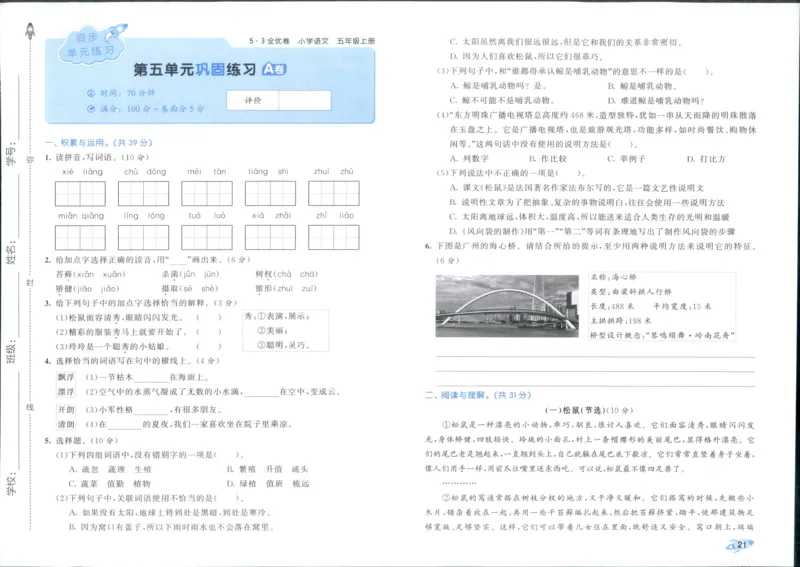The height and width of the screenshot is (567, 800).
Task: Click the rocket icon beside the dotted margin
Action: (x=30, y=31)
